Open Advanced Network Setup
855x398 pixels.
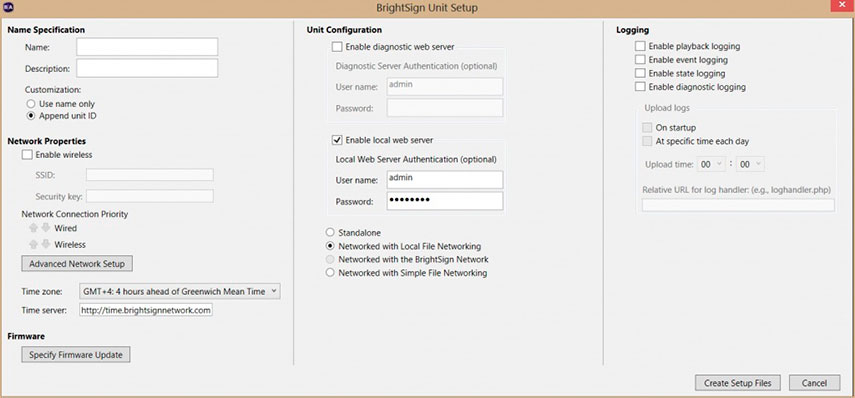[x=77, y=264]
